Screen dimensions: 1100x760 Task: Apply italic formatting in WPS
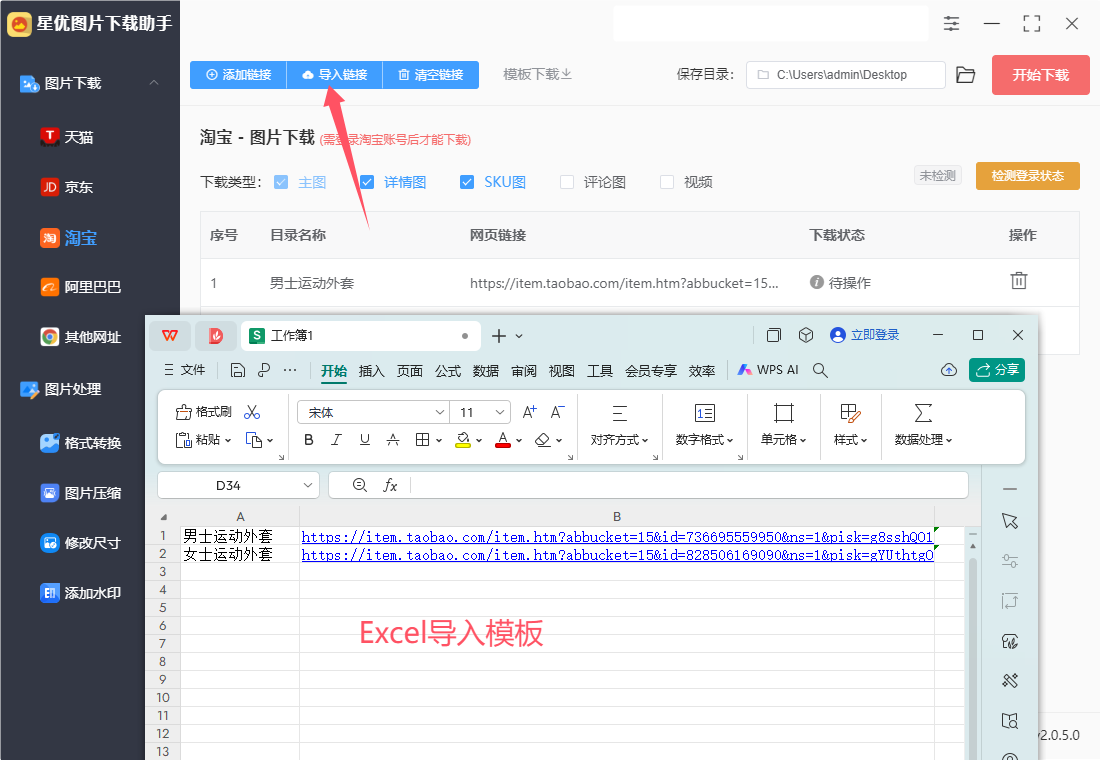[x=337, y=440]
